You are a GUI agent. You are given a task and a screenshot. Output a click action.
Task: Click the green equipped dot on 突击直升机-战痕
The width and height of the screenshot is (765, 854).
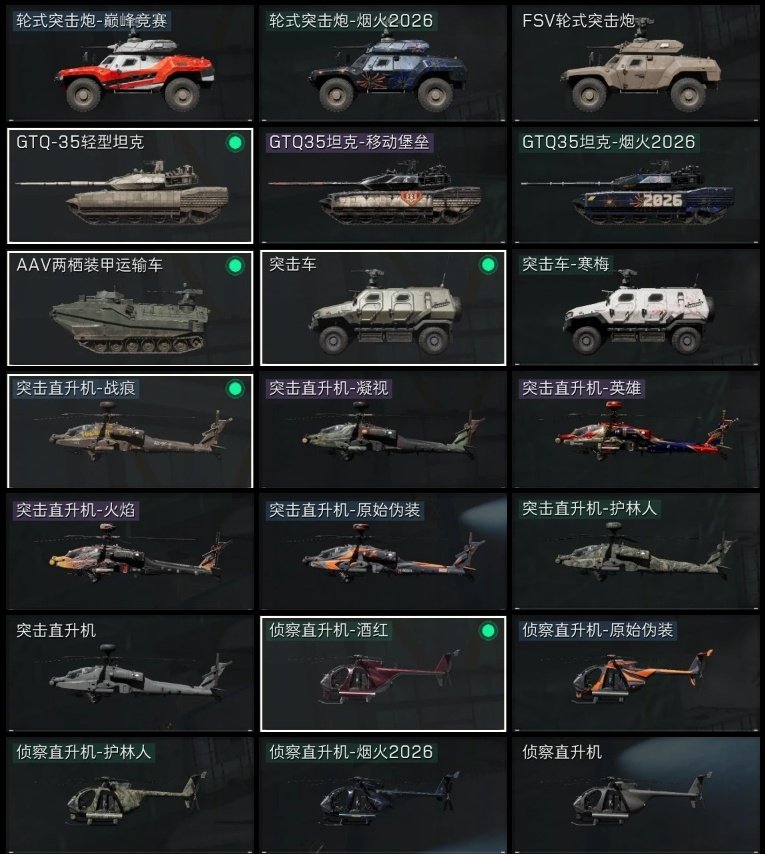pyautogui.click(x=235, y=389)
